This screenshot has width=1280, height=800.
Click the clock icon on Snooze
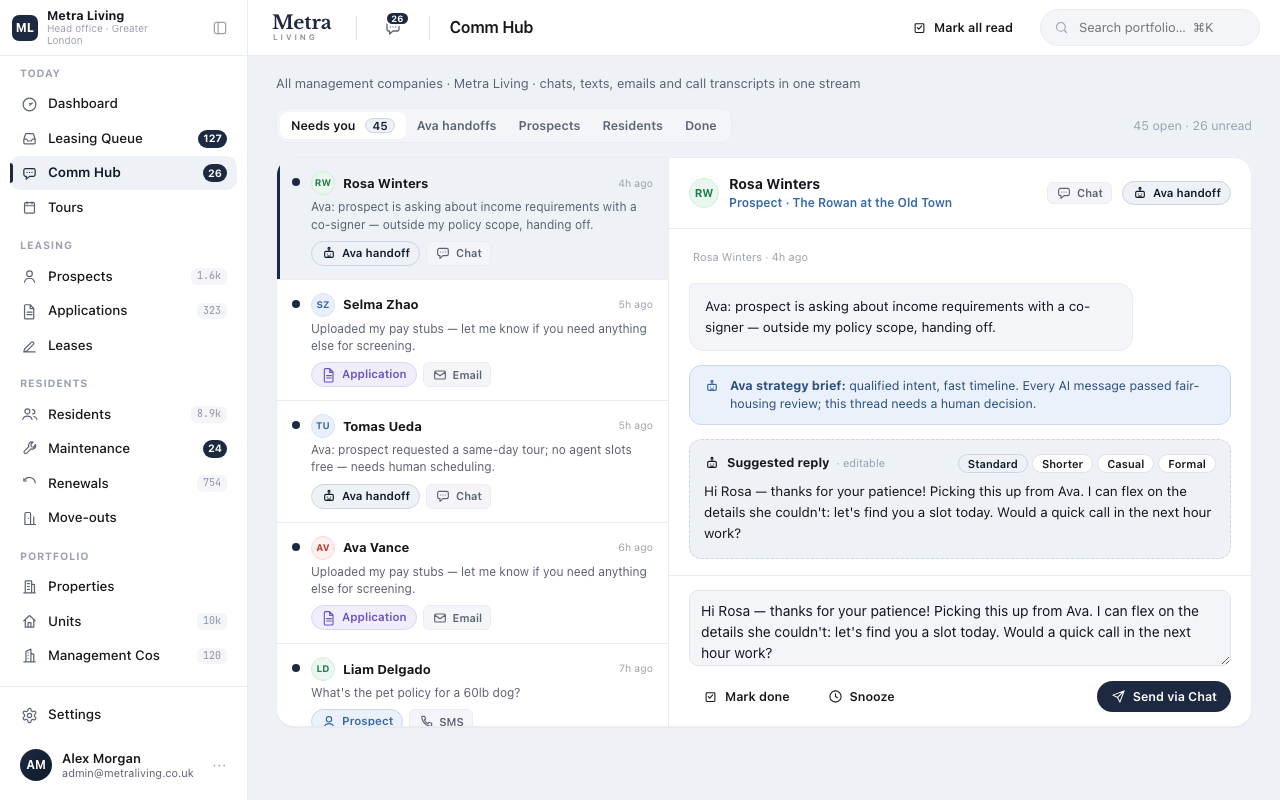tap(835, 697)
